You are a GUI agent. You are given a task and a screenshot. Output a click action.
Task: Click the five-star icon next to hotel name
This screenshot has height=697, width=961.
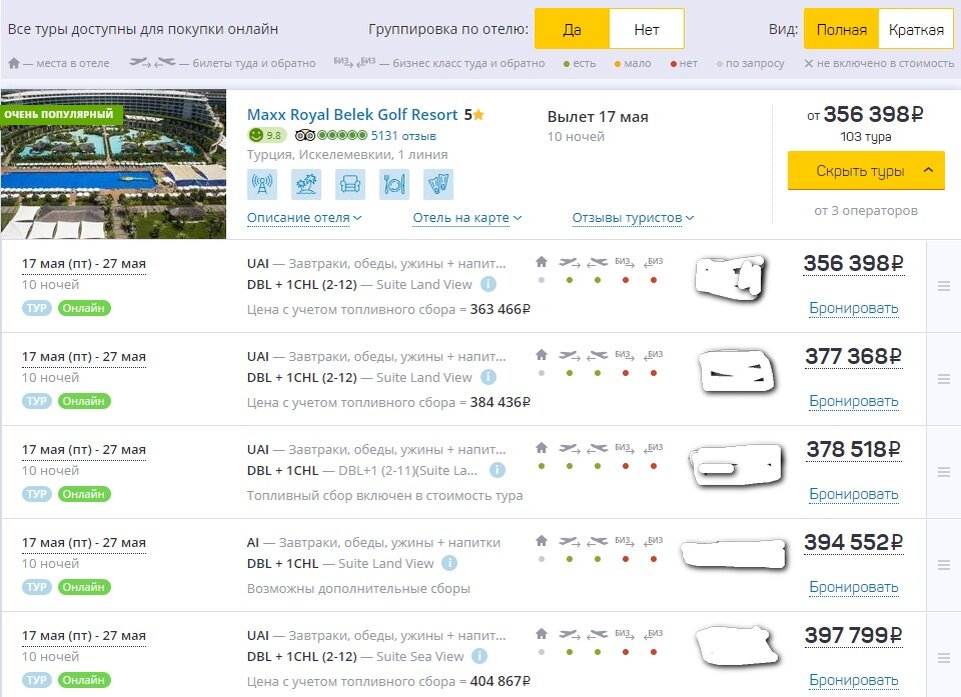point(479,115)
